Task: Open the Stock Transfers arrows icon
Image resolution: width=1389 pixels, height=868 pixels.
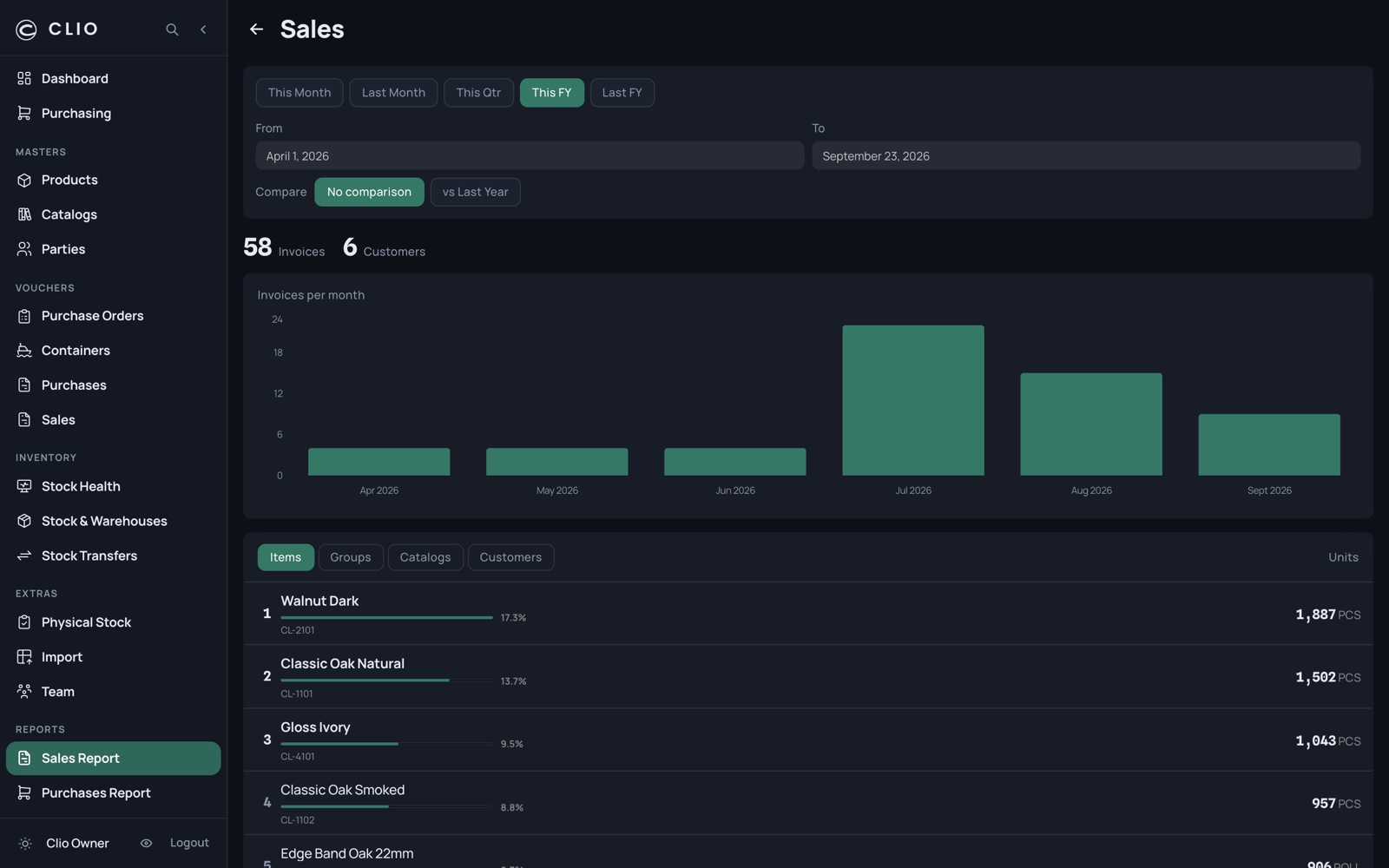Action: (x=24, y=556)
